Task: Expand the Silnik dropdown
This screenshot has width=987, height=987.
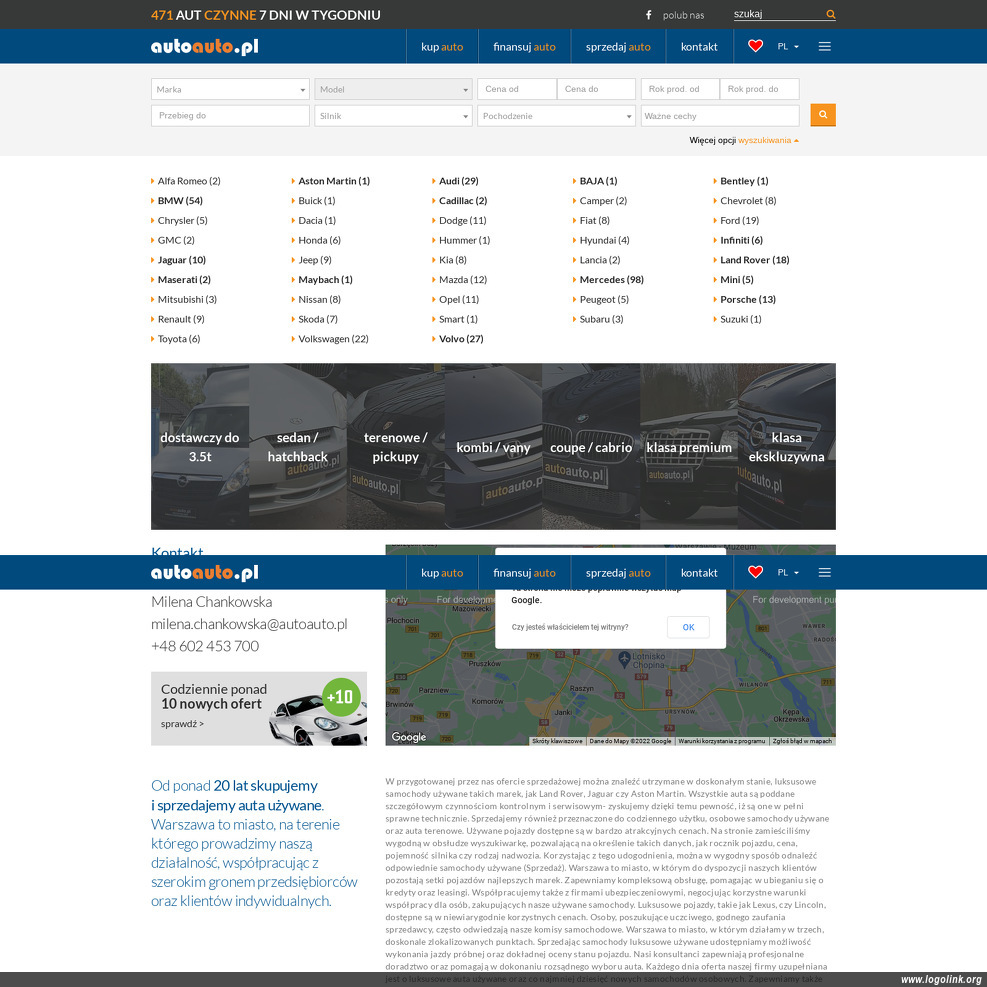Action: (393, 116)
